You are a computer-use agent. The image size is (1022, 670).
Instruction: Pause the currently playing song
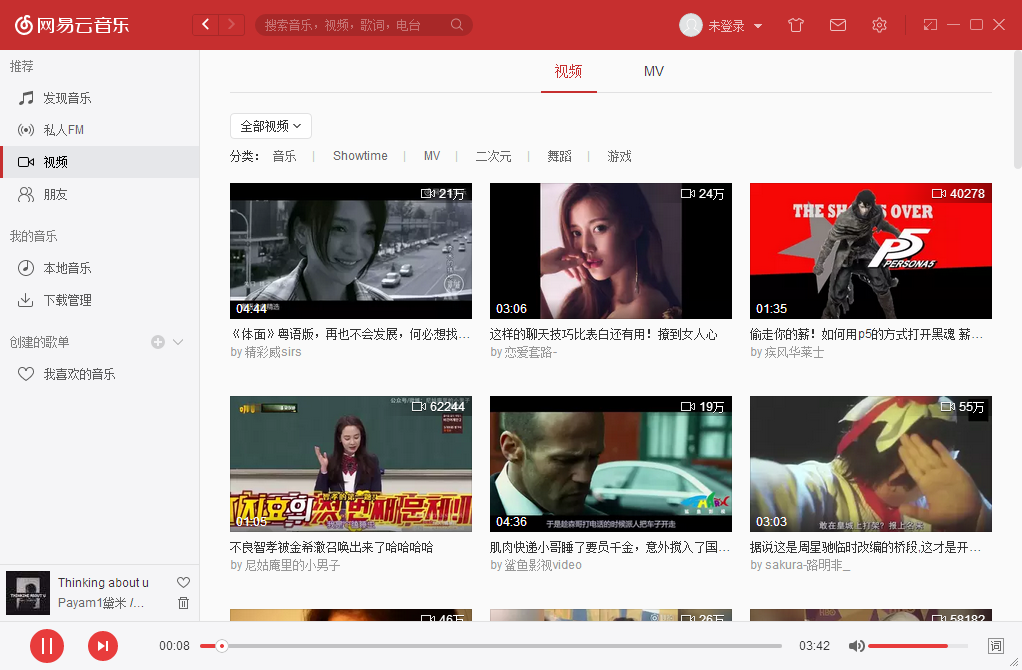click(46, 646)
